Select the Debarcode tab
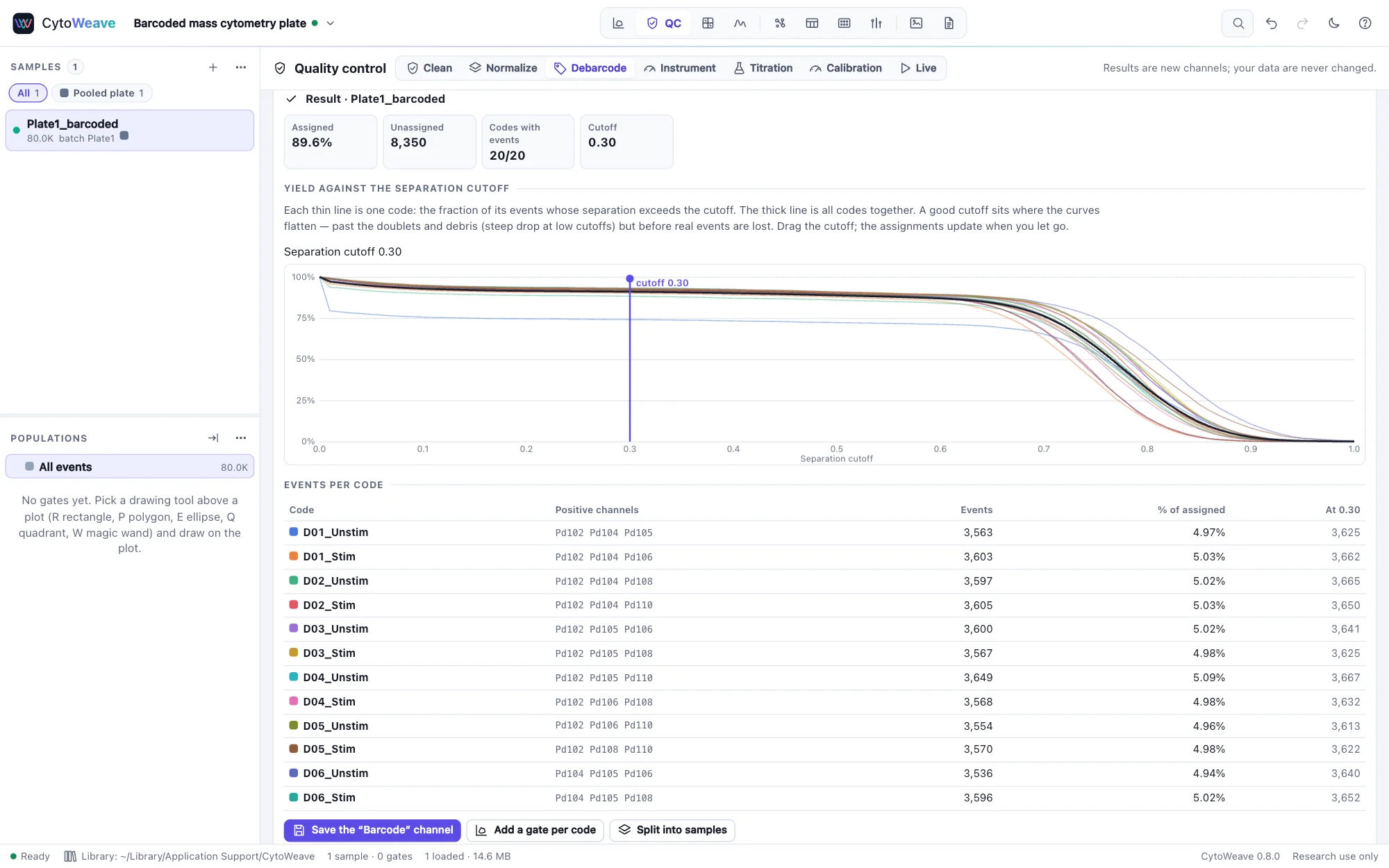The height and width of the screenshot is (868, 1389). tap(590, 68)
